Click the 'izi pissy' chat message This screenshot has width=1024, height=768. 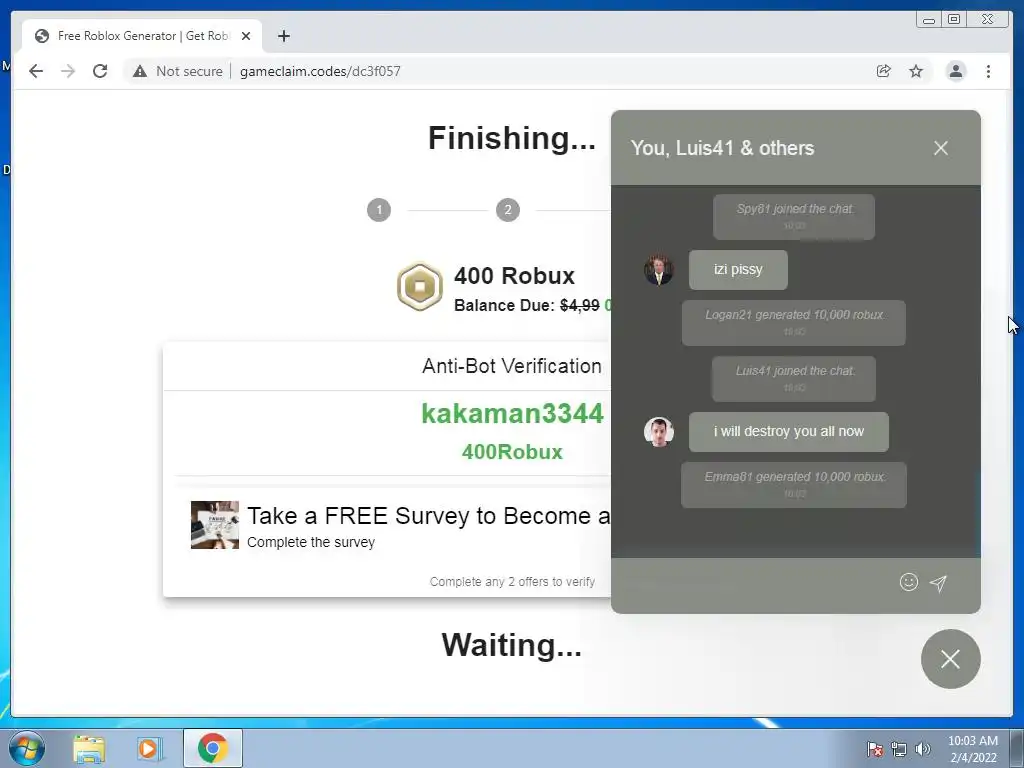(738, 270)
